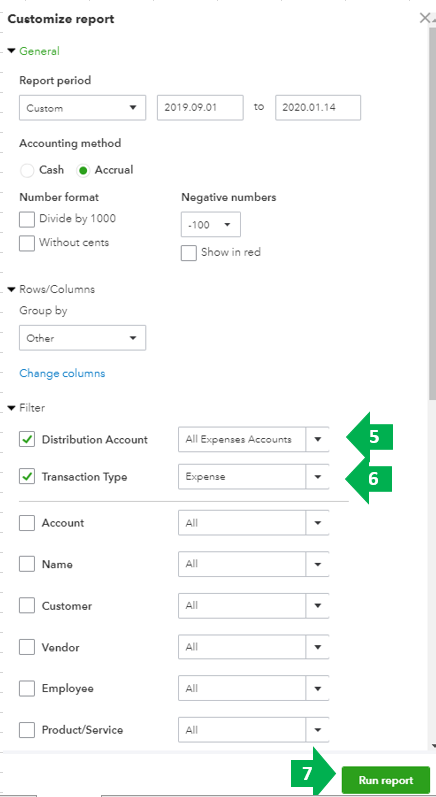Open the All Expenses Accounts dropdown arrow

tap(318, 440)
